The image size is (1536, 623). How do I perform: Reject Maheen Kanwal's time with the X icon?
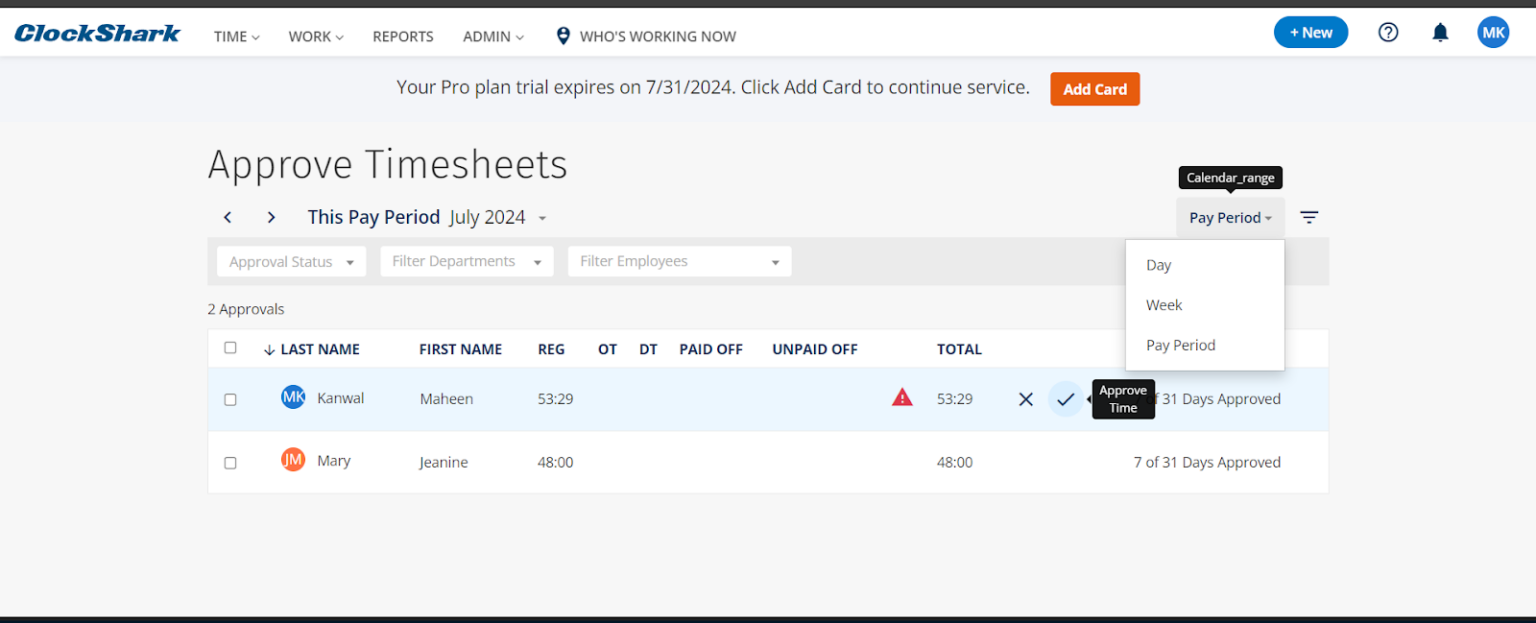click(1025, 399)
